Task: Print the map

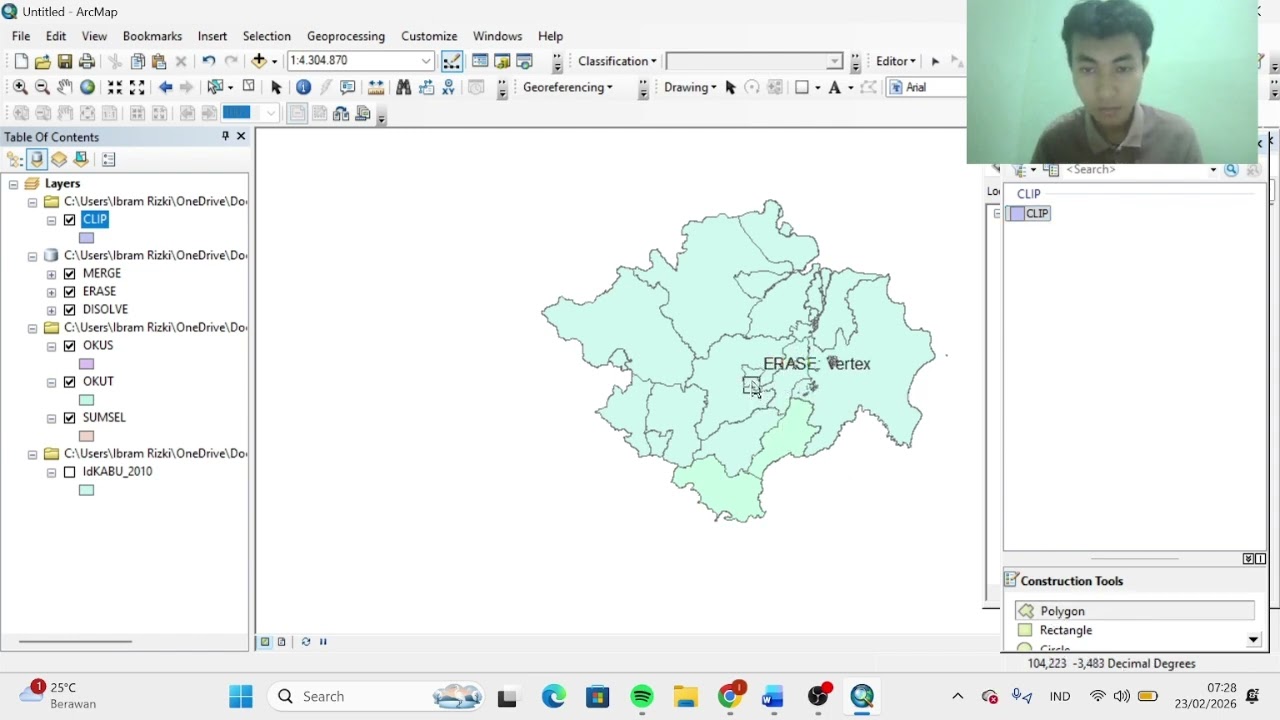Action: point(87,61)
